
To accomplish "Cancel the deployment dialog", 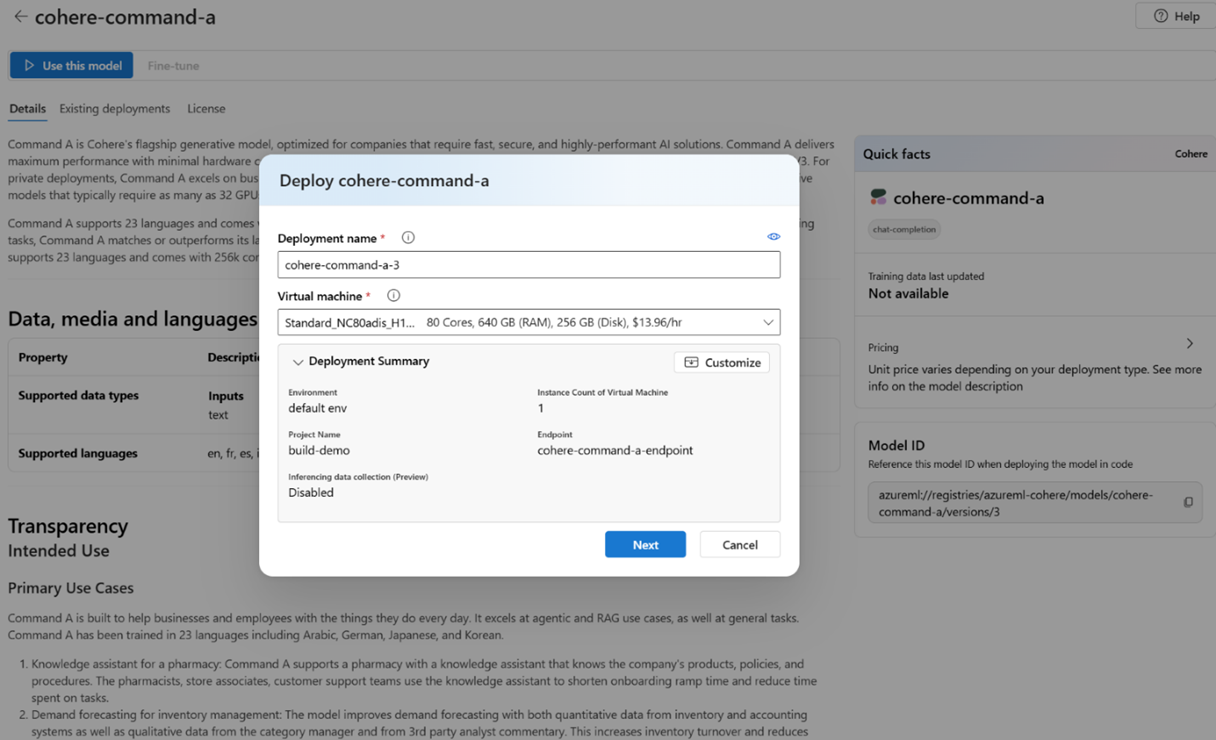I will [739, 545].
